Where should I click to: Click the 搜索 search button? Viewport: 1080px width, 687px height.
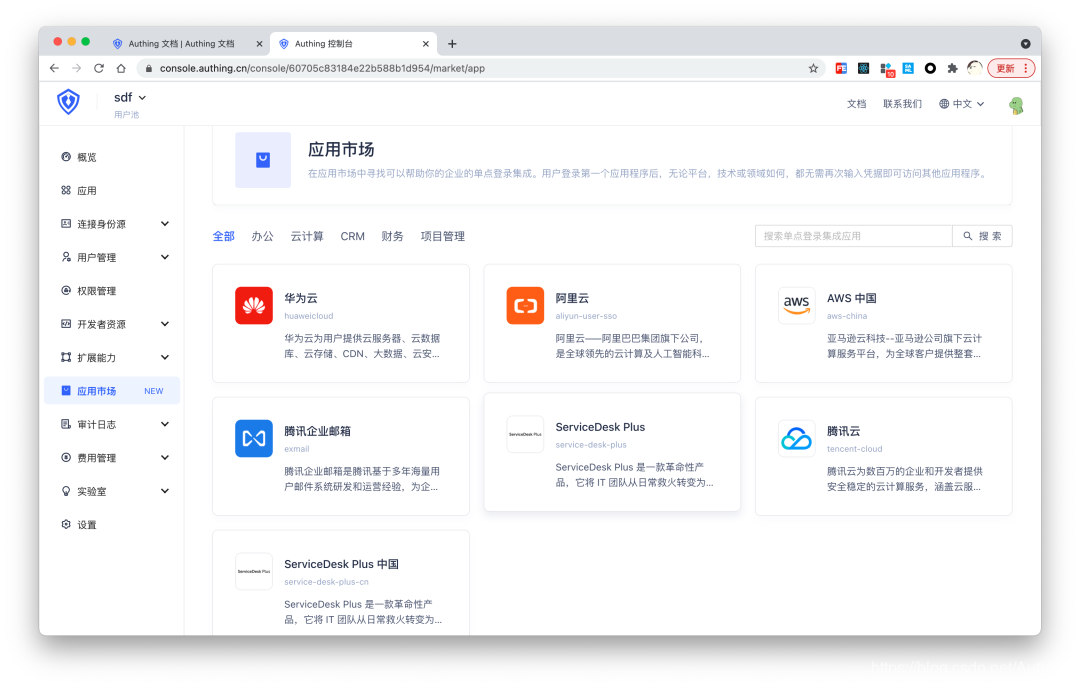(x=982, y=236)
